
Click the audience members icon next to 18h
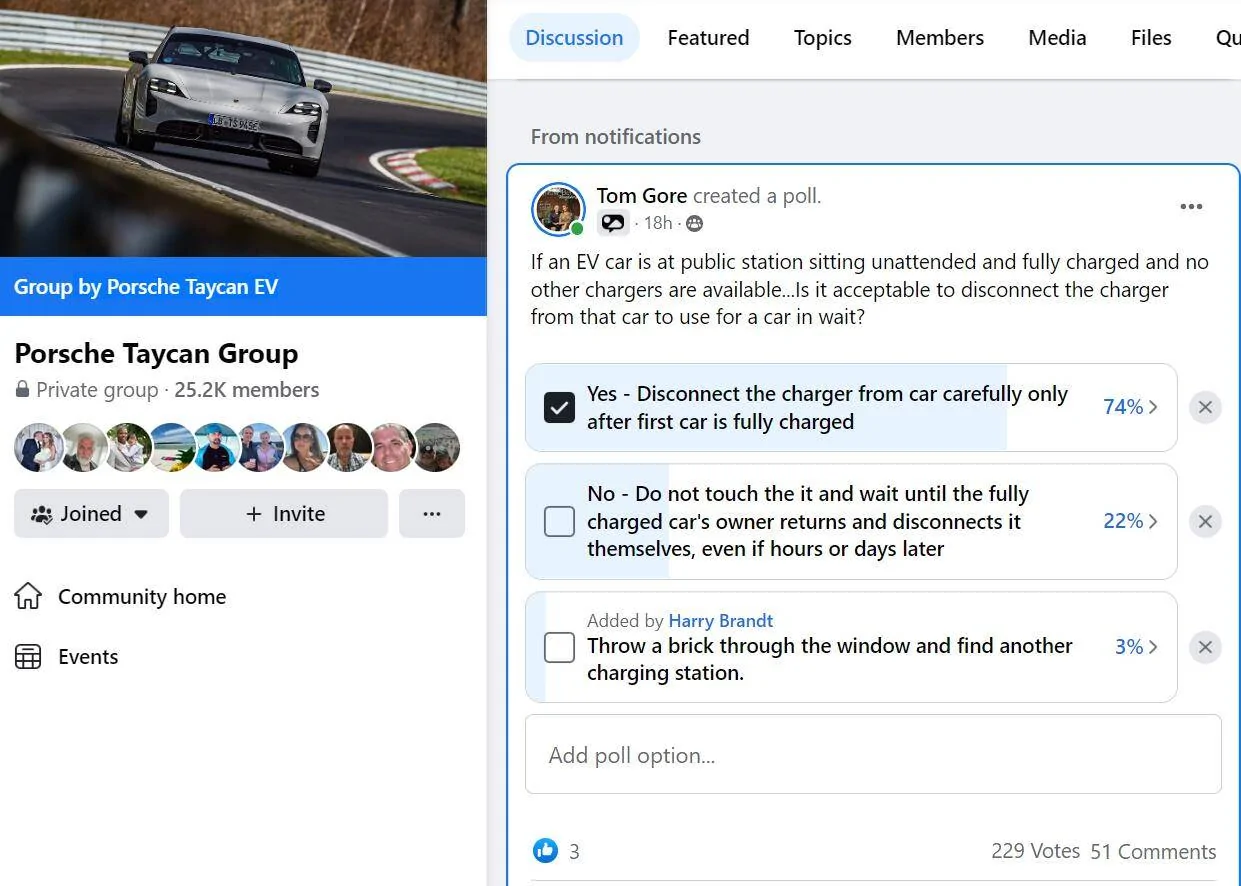click(x=694, y=223)
